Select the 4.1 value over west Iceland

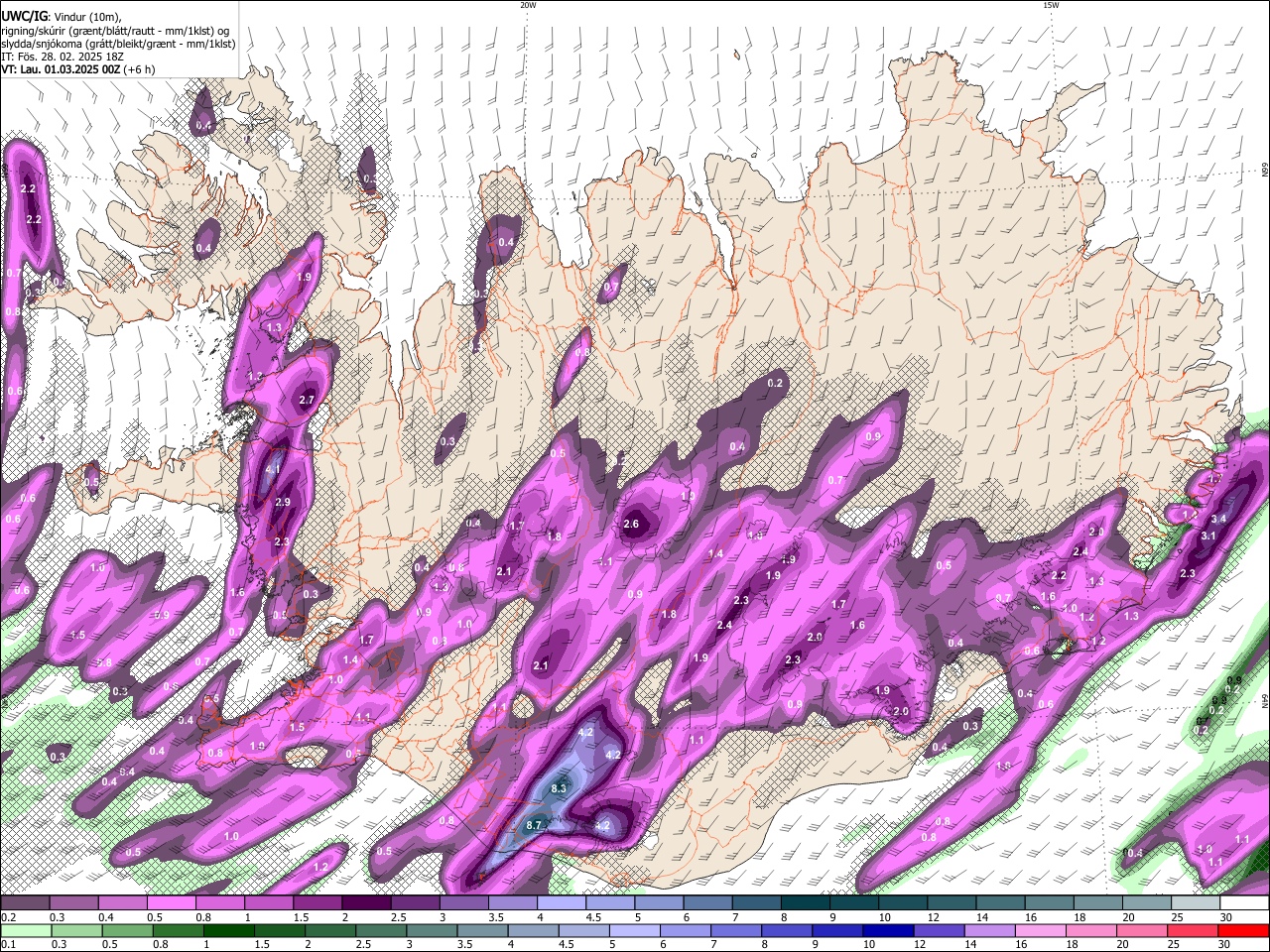274,470
